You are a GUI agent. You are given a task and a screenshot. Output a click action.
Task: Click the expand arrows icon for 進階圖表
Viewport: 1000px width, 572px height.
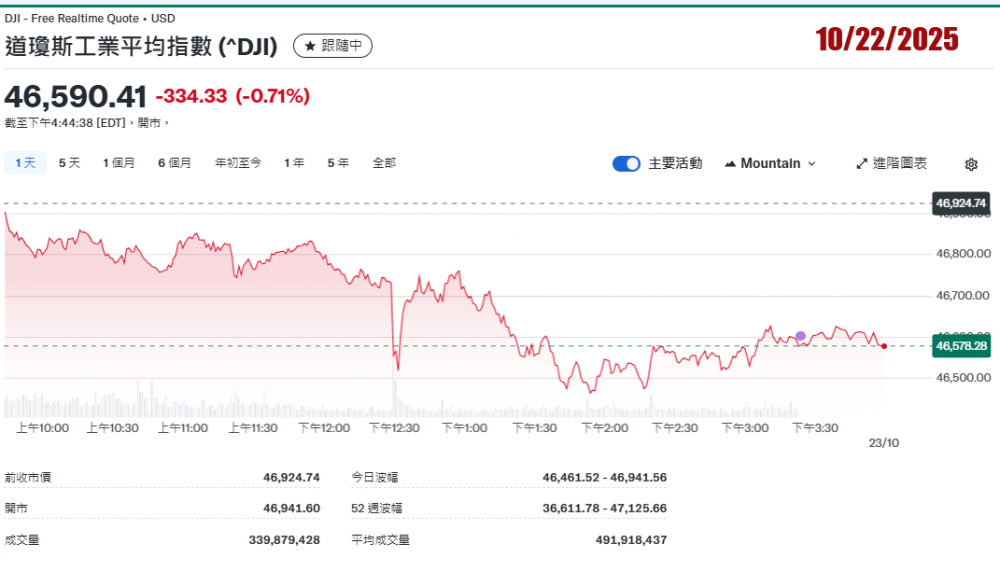click(x=861, y=164)
